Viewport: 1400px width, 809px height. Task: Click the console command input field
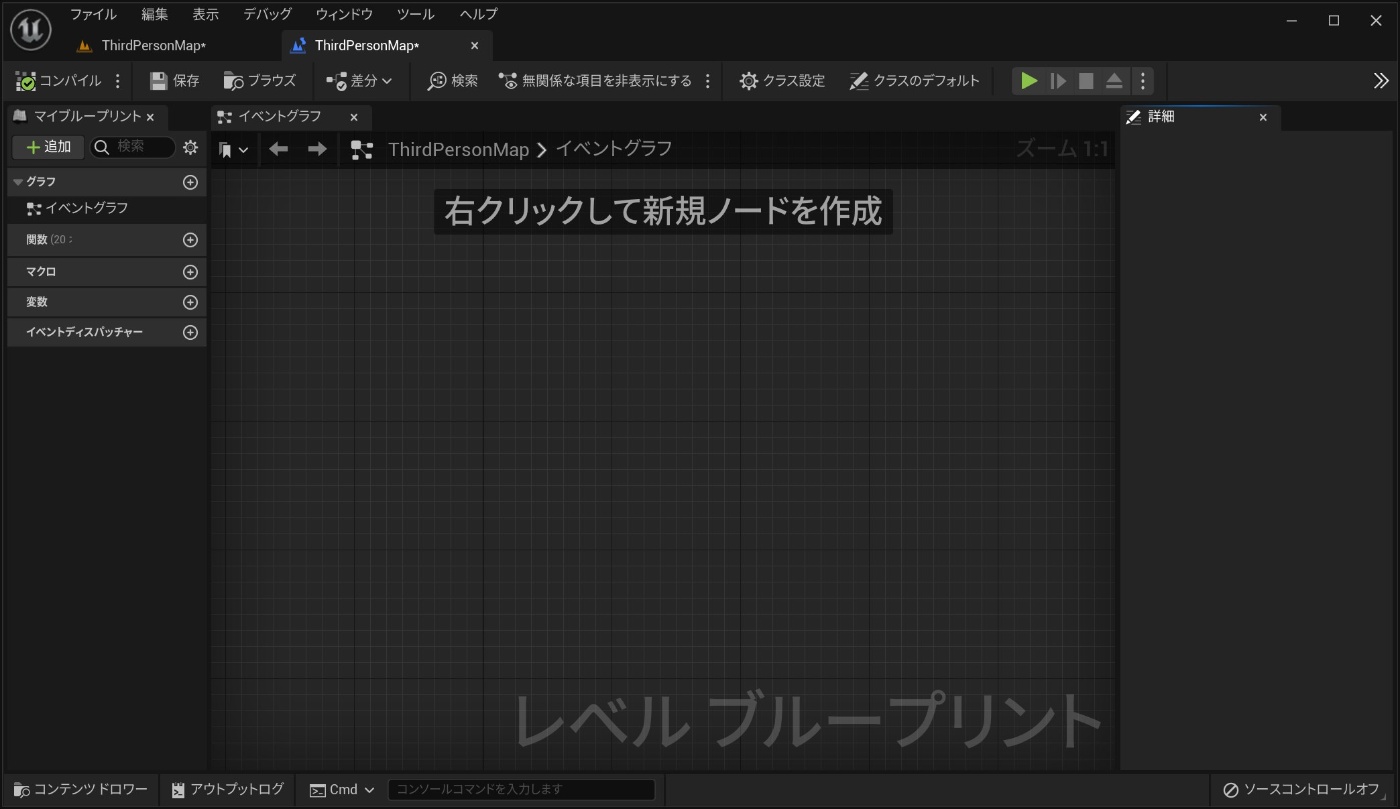coord(520,789)
